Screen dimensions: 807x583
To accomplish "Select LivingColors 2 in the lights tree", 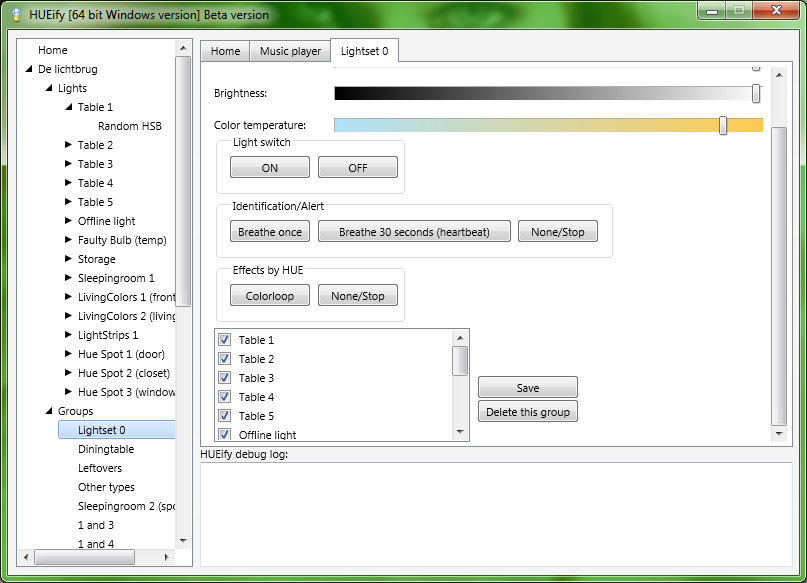I will point(126,316).
